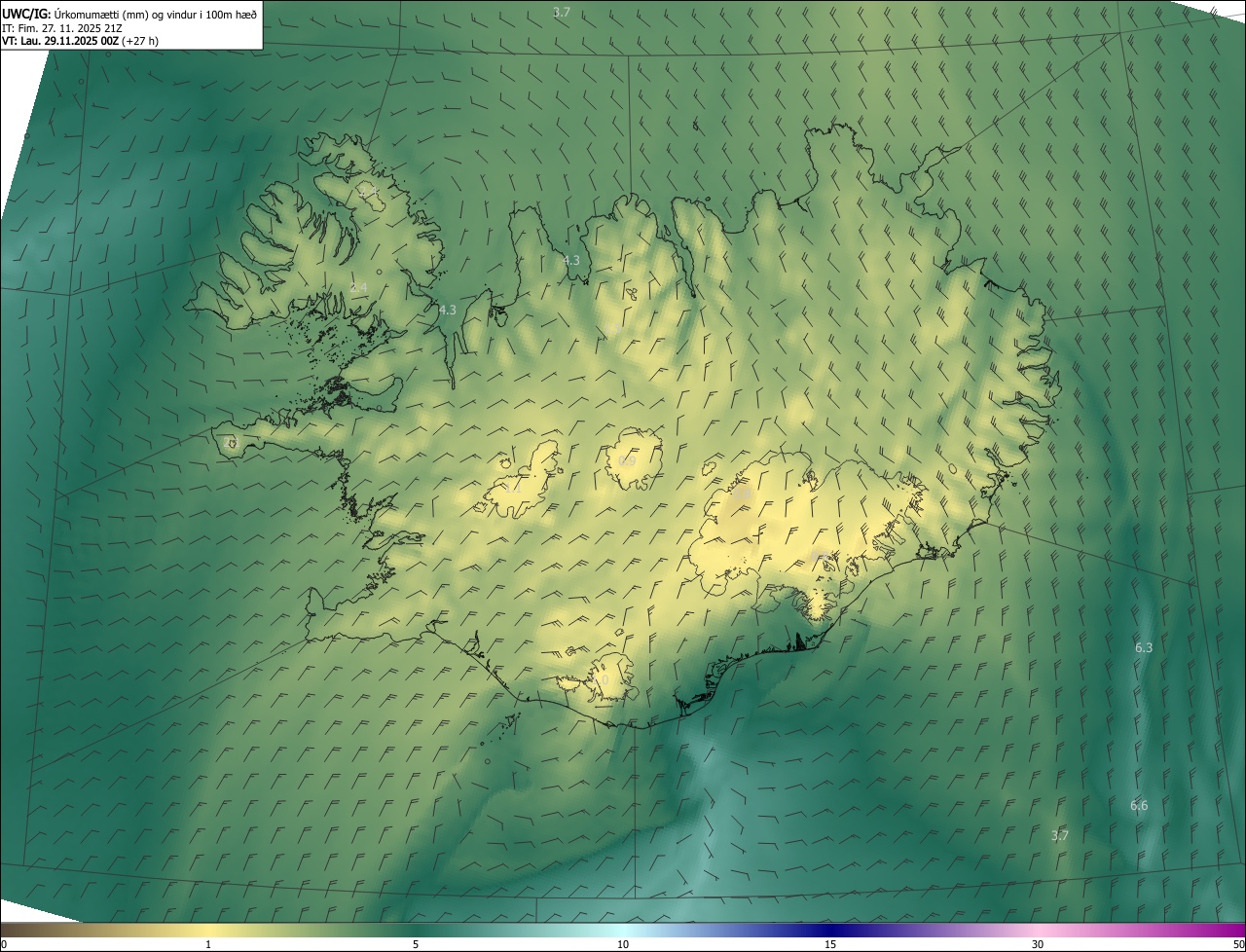Click the initial time line "IT: Fim. 27. 11. 2025 21Z"

point(60,27)
